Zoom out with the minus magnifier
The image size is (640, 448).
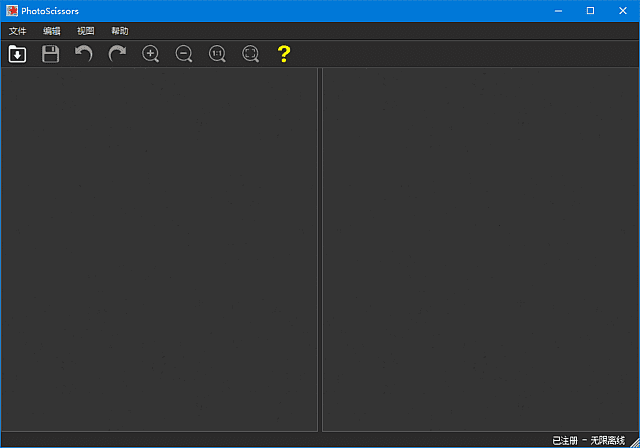184,54
